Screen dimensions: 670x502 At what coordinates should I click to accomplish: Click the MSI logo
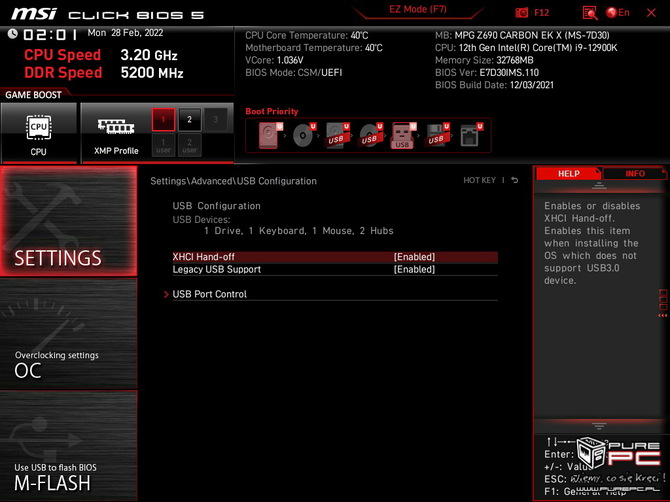(x=34, y=14)
